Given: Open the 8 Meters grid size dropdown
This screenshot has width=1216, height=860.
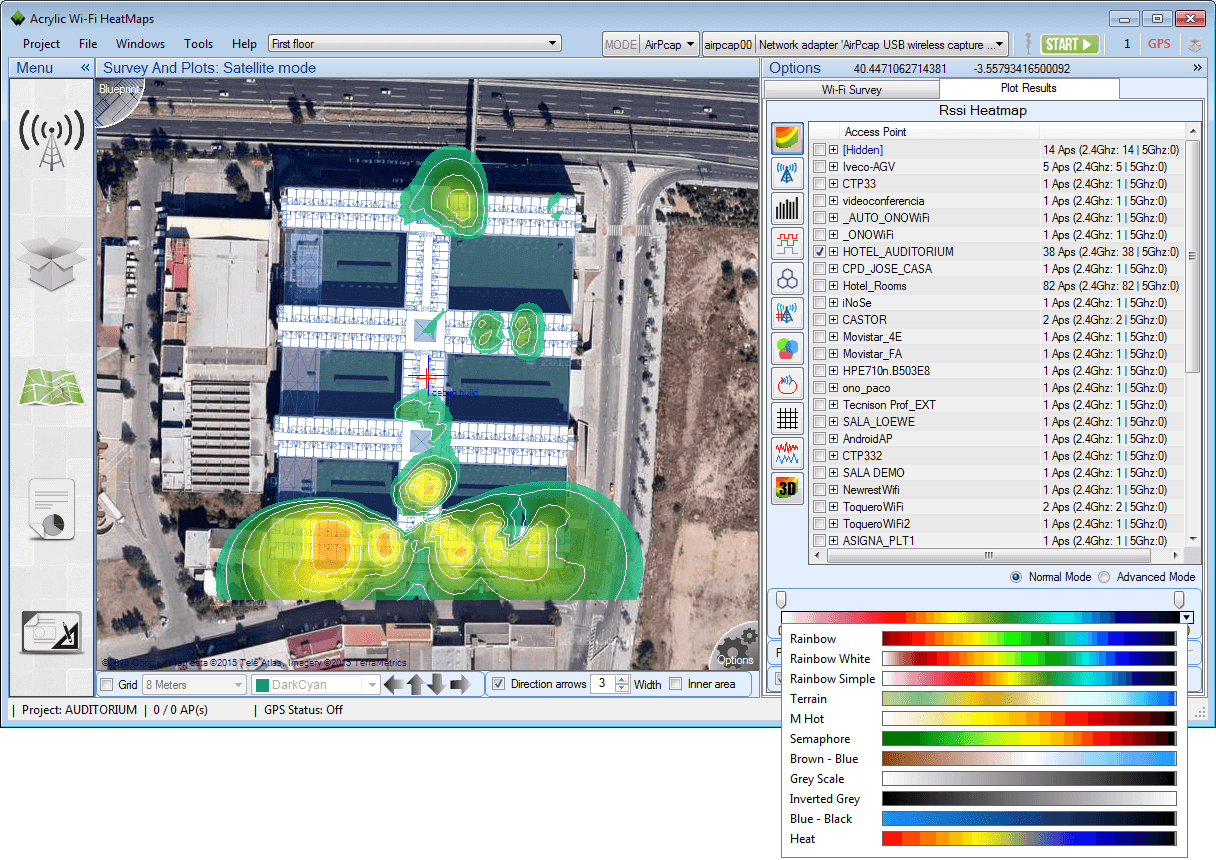Looking at the screenshot, I should point(194,685).
